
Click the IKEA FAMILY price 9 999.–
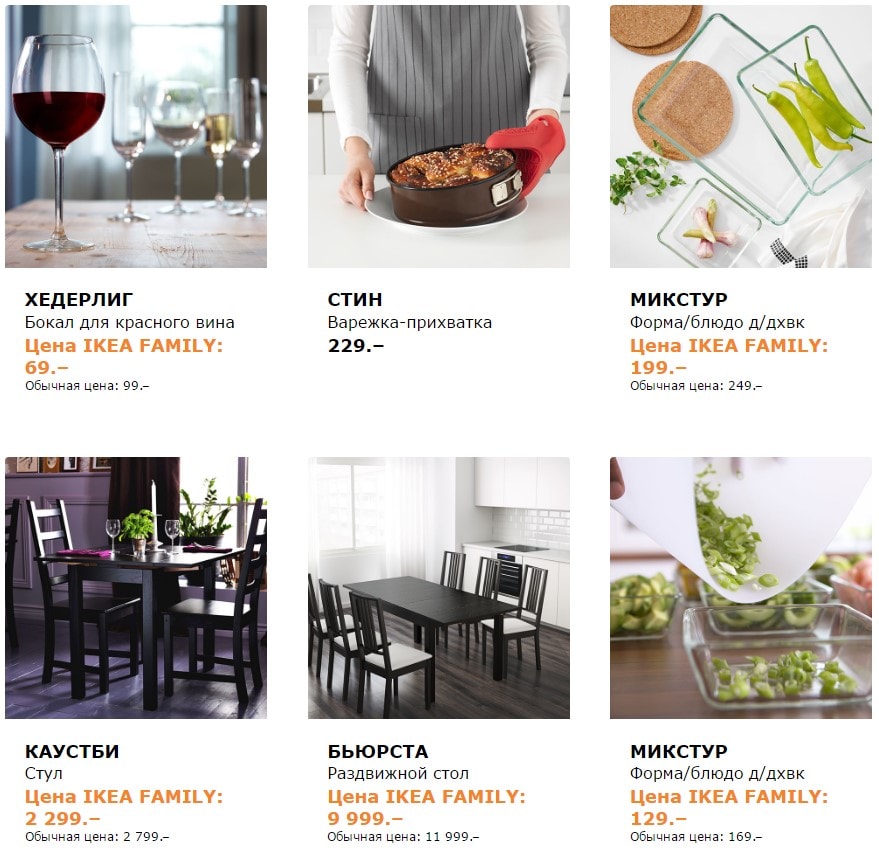click(x=365, y=819)
